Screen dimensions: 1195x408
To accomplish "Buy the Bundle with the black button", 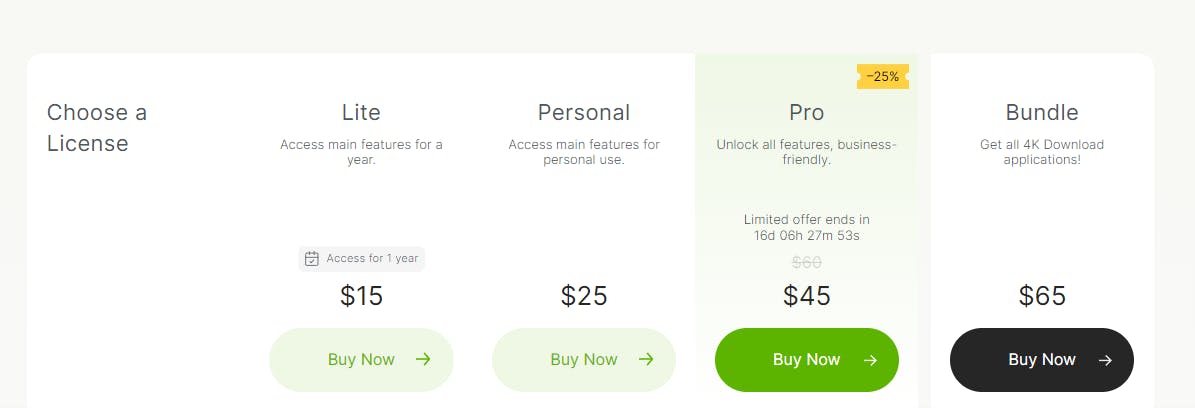I will coord(1042,360).
